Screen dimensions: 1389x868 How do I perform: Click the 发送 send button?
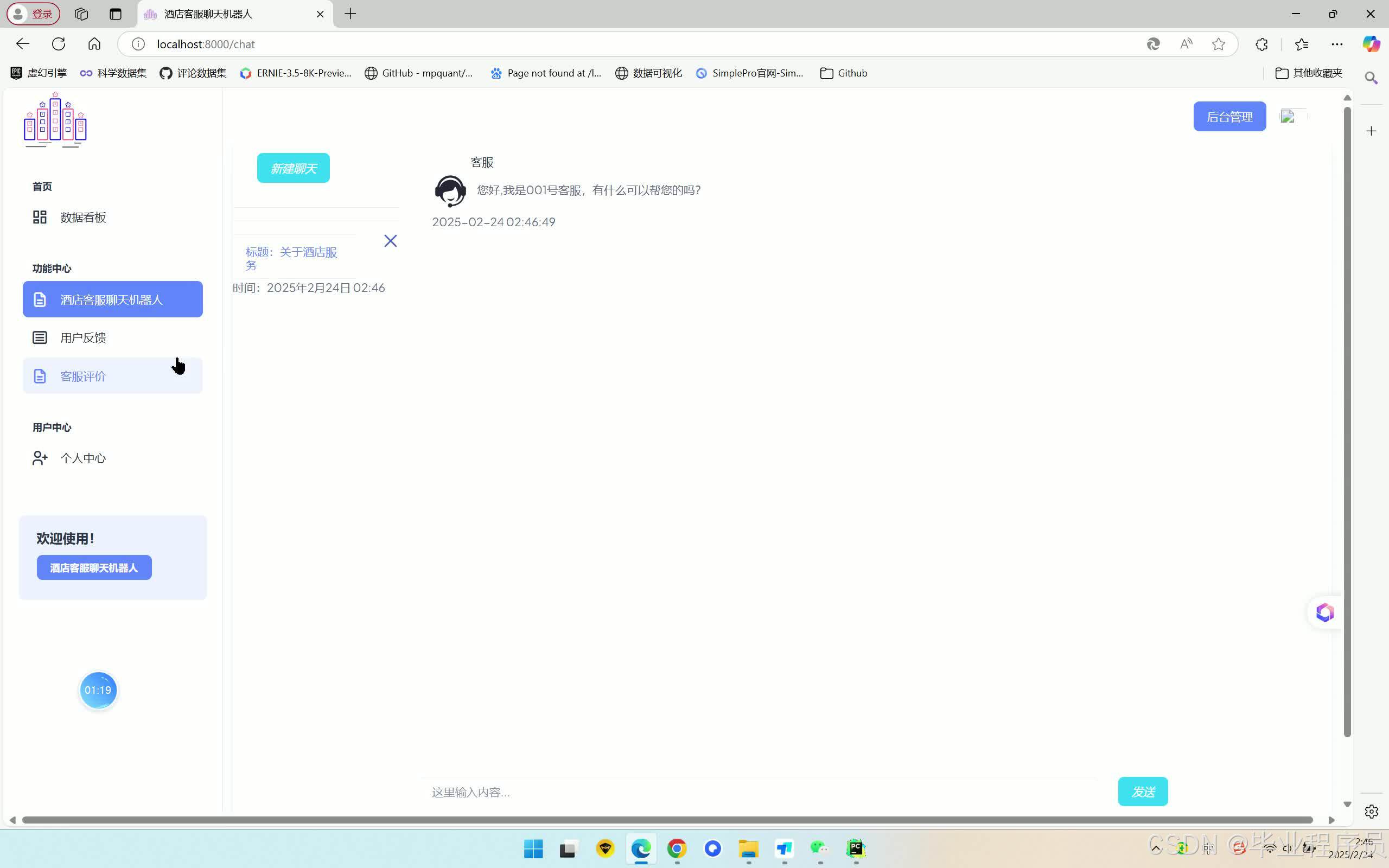(x=1142, y=792)
